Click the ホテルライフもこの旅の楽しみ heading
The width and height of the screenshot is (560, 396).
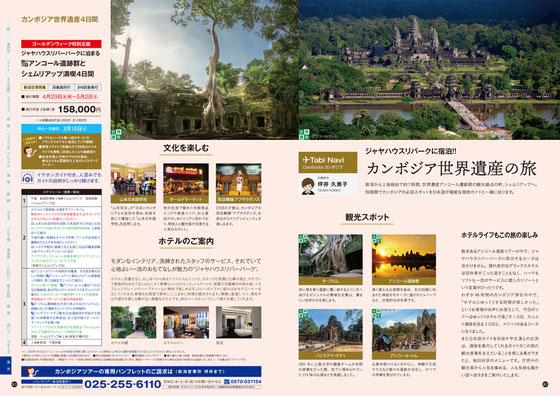[500, 235]
